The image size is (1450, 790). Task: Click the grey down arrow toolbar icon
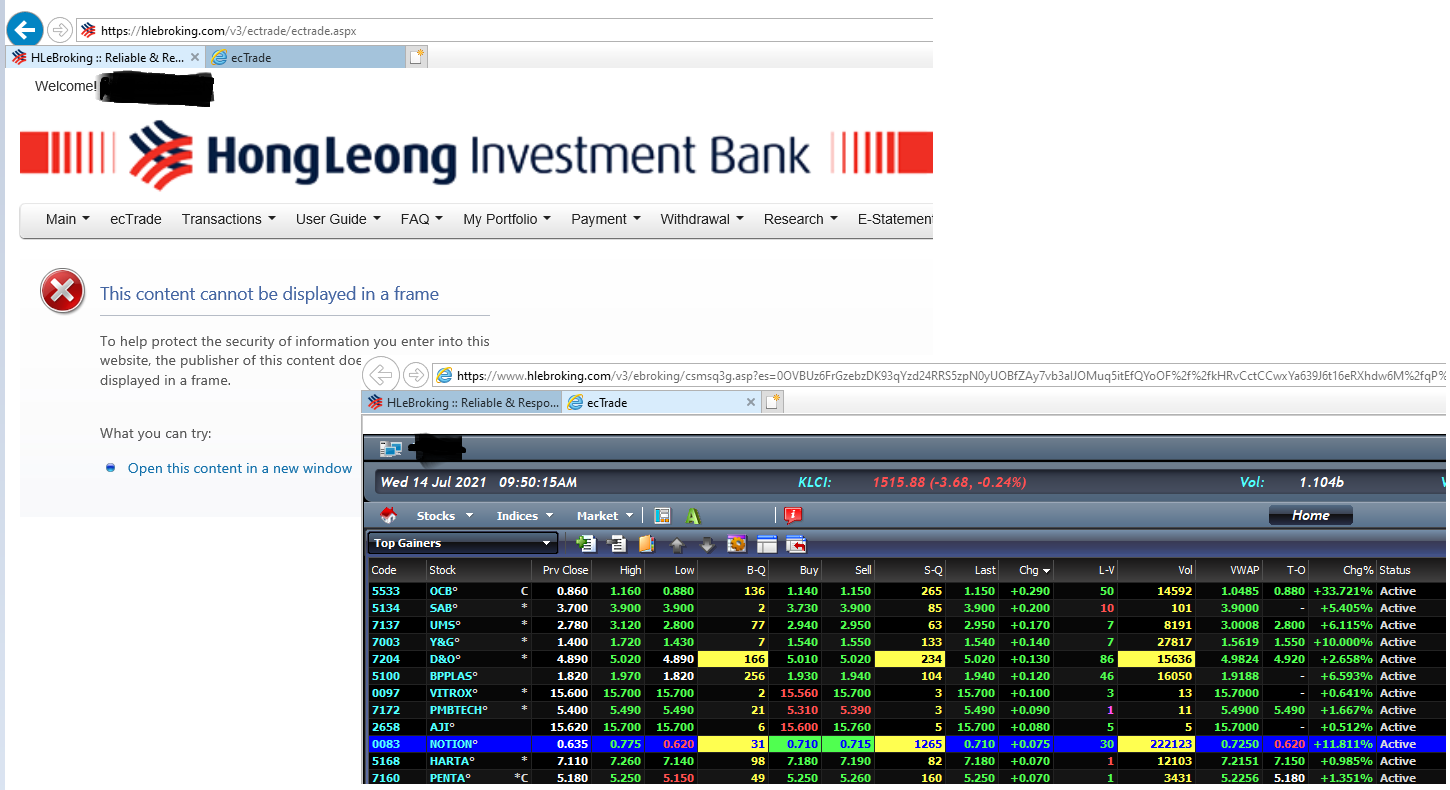[707, 545]
